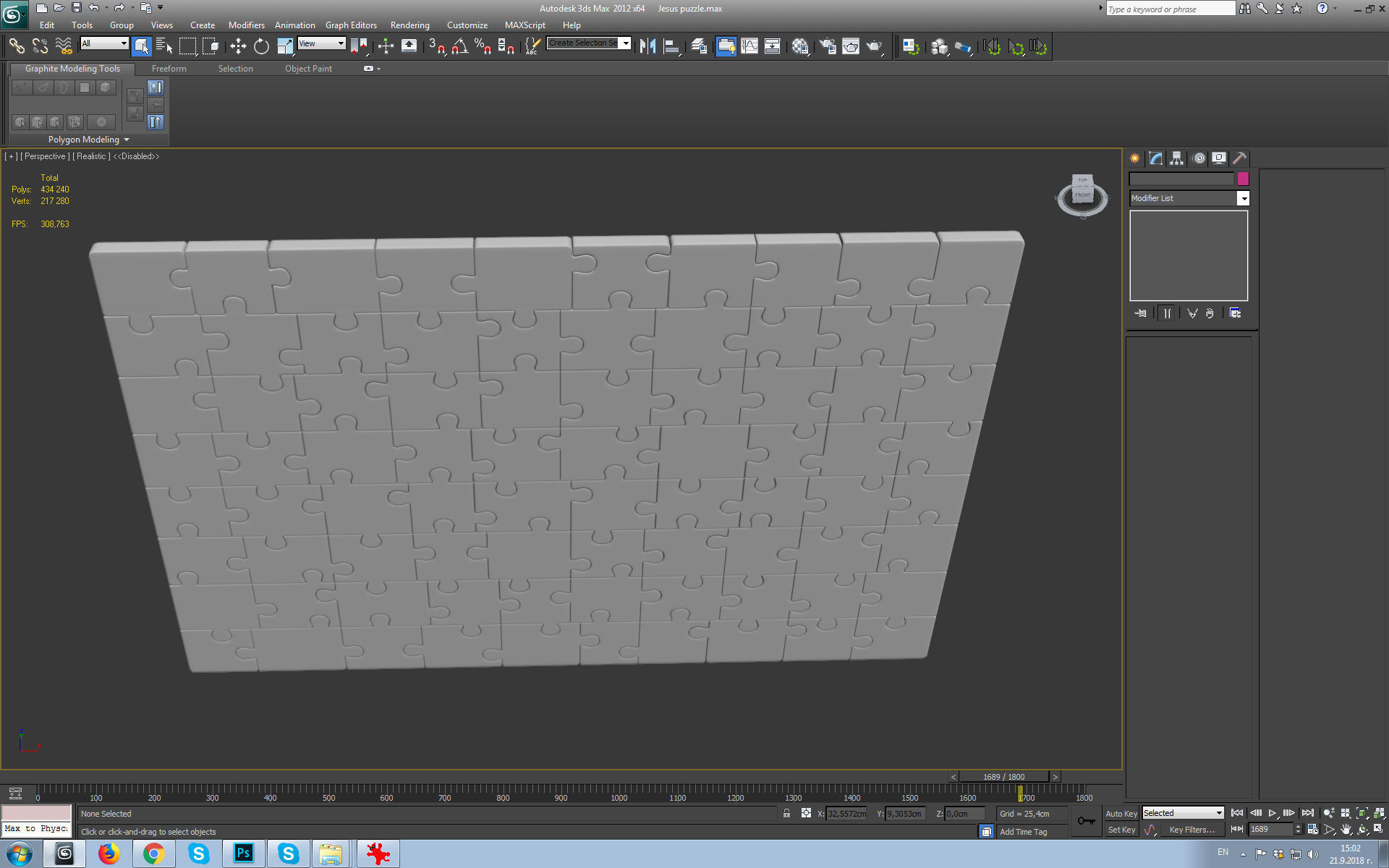Activate the Select and Rotate tool
This screenshot has height=868, width=1389.
261,47
